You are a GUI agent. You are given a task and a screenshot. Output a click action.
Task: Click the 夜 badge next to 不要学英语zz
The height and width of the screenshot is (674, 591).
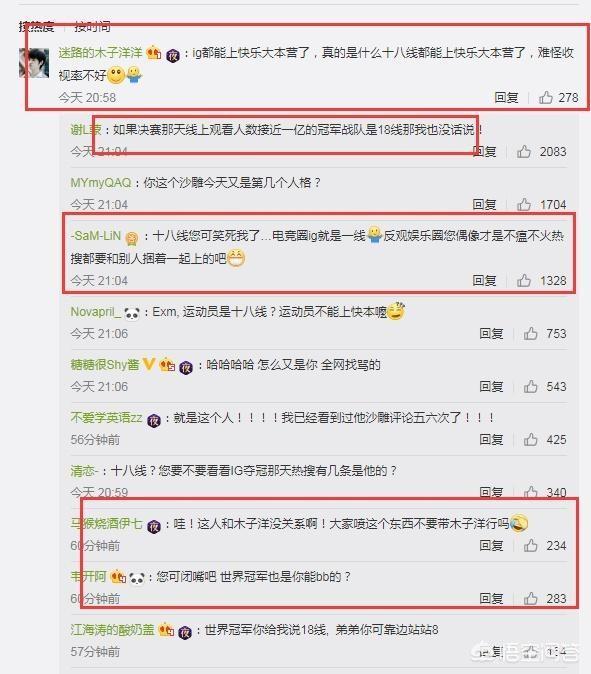click(x=154, y=420)
